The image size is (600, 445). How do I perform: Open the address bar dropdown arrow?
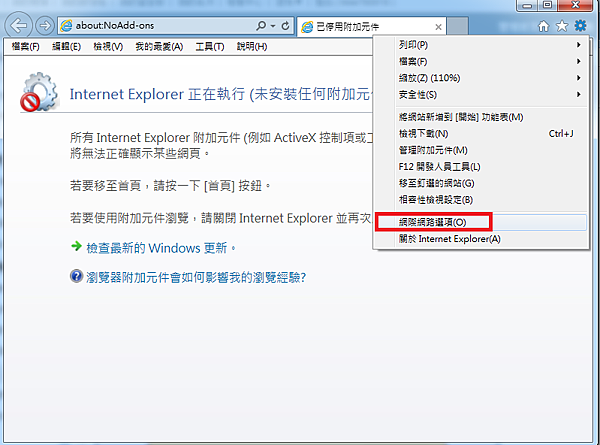pyautogui.click(x=273, y=26)
